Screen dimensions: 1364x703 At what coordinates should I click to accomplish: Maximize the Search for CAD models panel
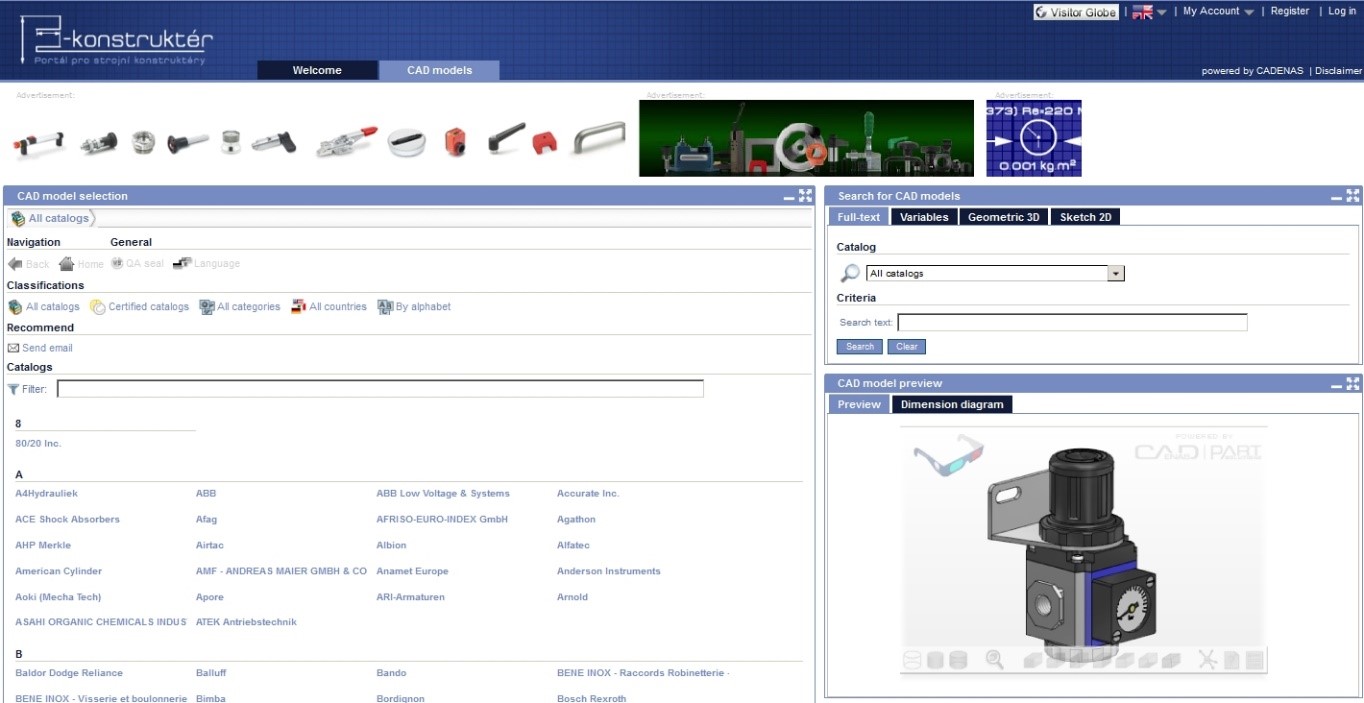coord(1353,196)
